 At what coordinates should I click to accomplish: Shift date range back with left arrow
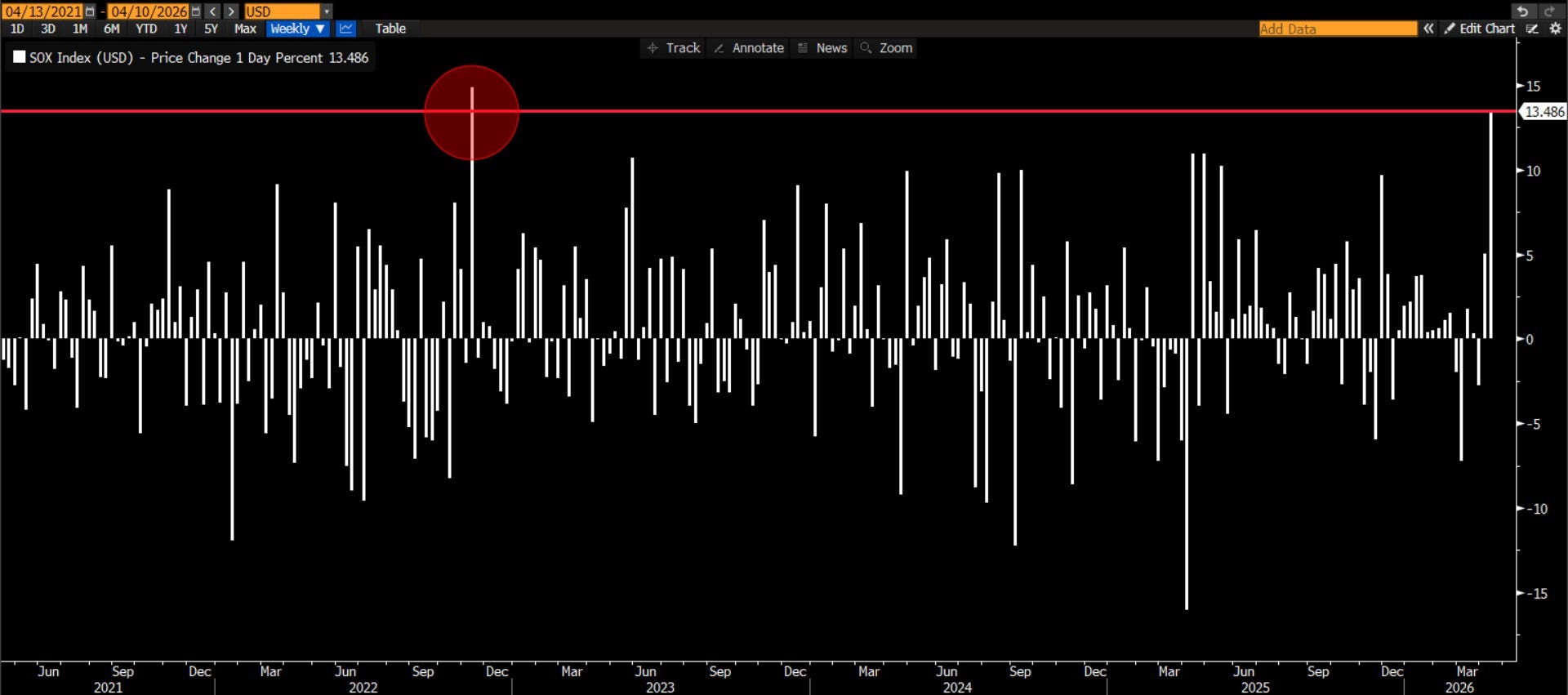click(x=213, y=11)
